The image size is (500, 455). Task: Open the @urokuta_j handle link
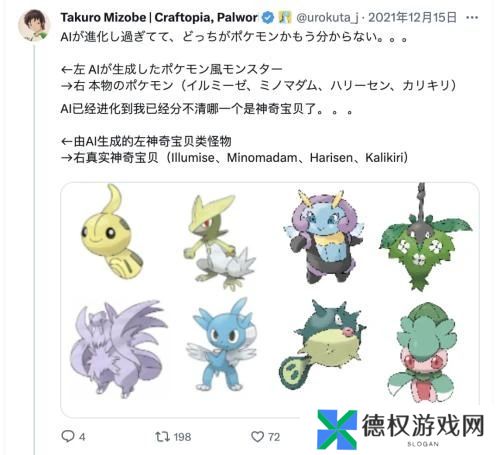327,18
